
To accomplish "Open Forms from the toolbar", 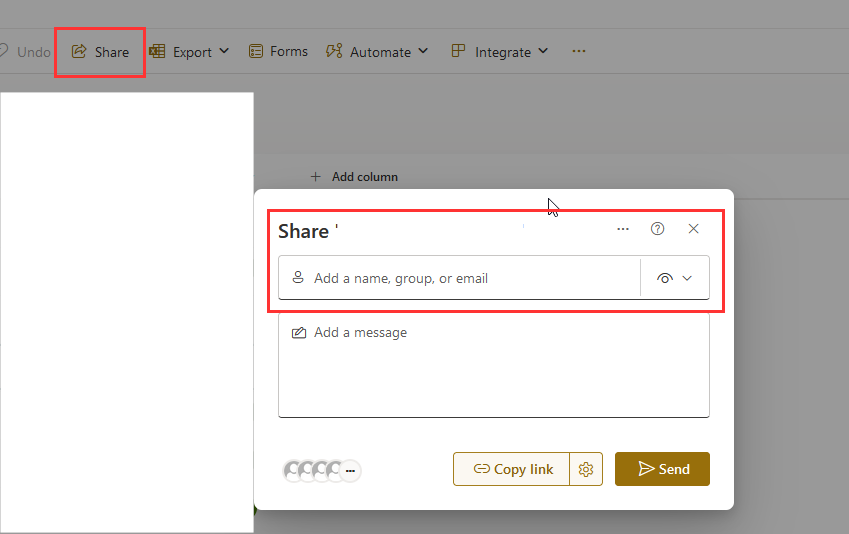I will click(x=278, y=51).
